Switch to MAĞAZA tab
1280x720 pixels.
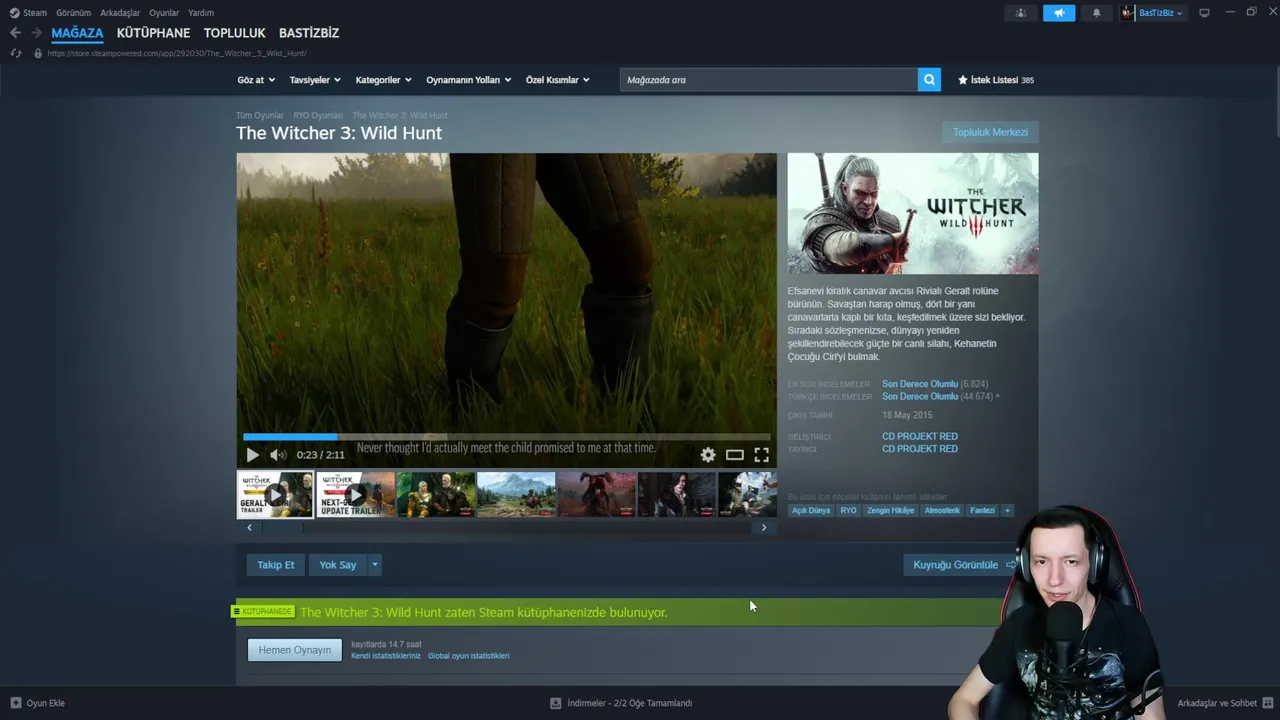coord(77,33)
